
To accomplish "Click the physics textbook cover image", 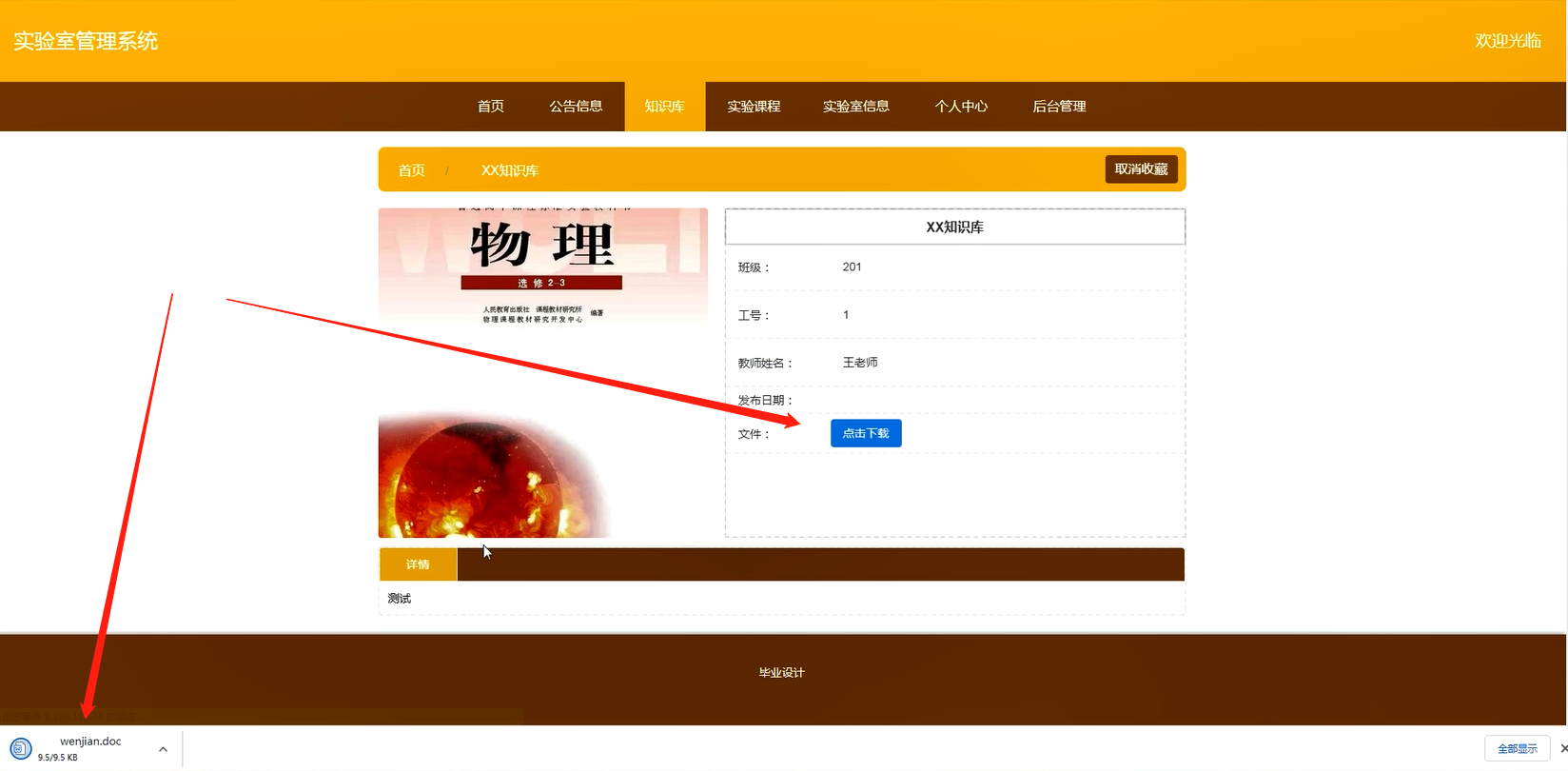I will pos(543,373).
